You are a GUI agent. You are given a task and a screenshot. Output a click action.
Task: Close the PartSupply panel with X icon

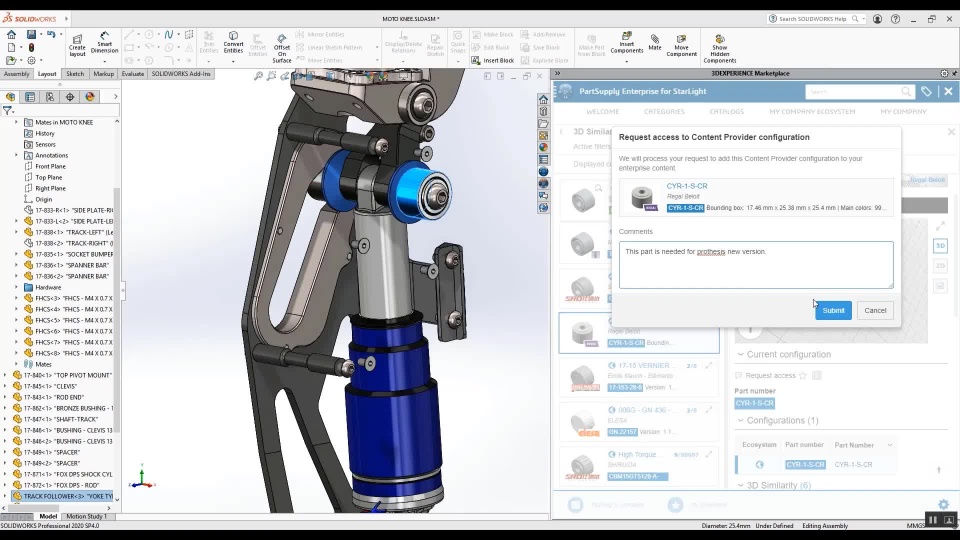pos(948,91)
